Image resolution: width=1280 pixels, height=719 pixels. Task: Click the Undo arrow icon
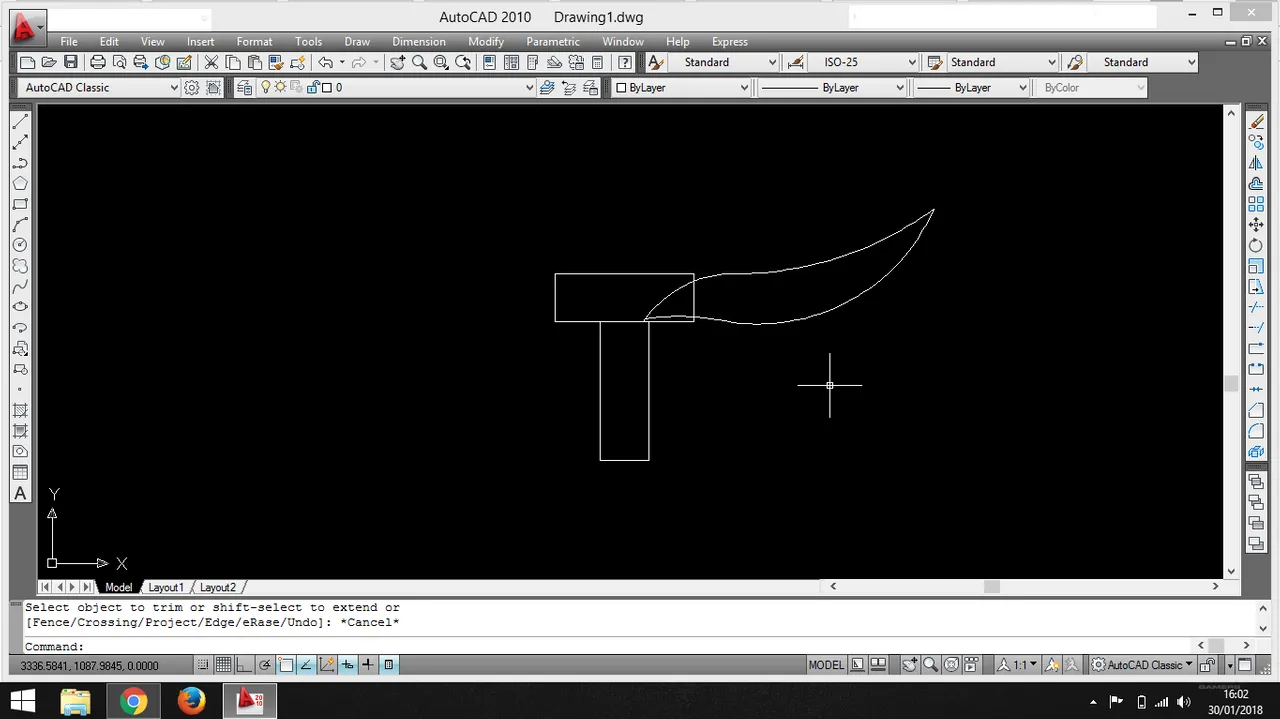pos(325,62)
